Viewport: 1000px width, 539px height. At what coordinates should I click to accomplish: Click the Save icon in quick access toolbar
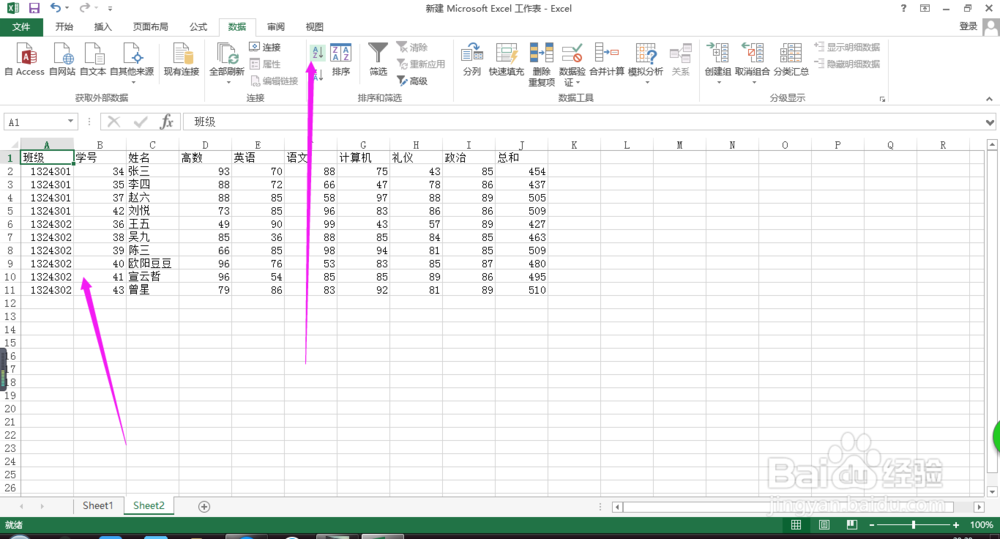(x=34, y=8)
